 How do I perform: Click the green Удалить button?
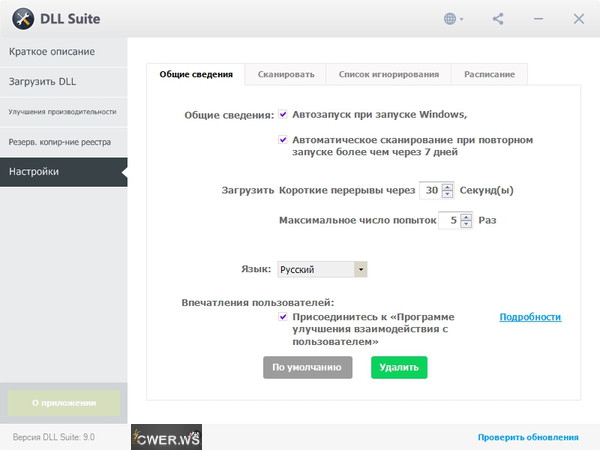[x=399, y=367]
